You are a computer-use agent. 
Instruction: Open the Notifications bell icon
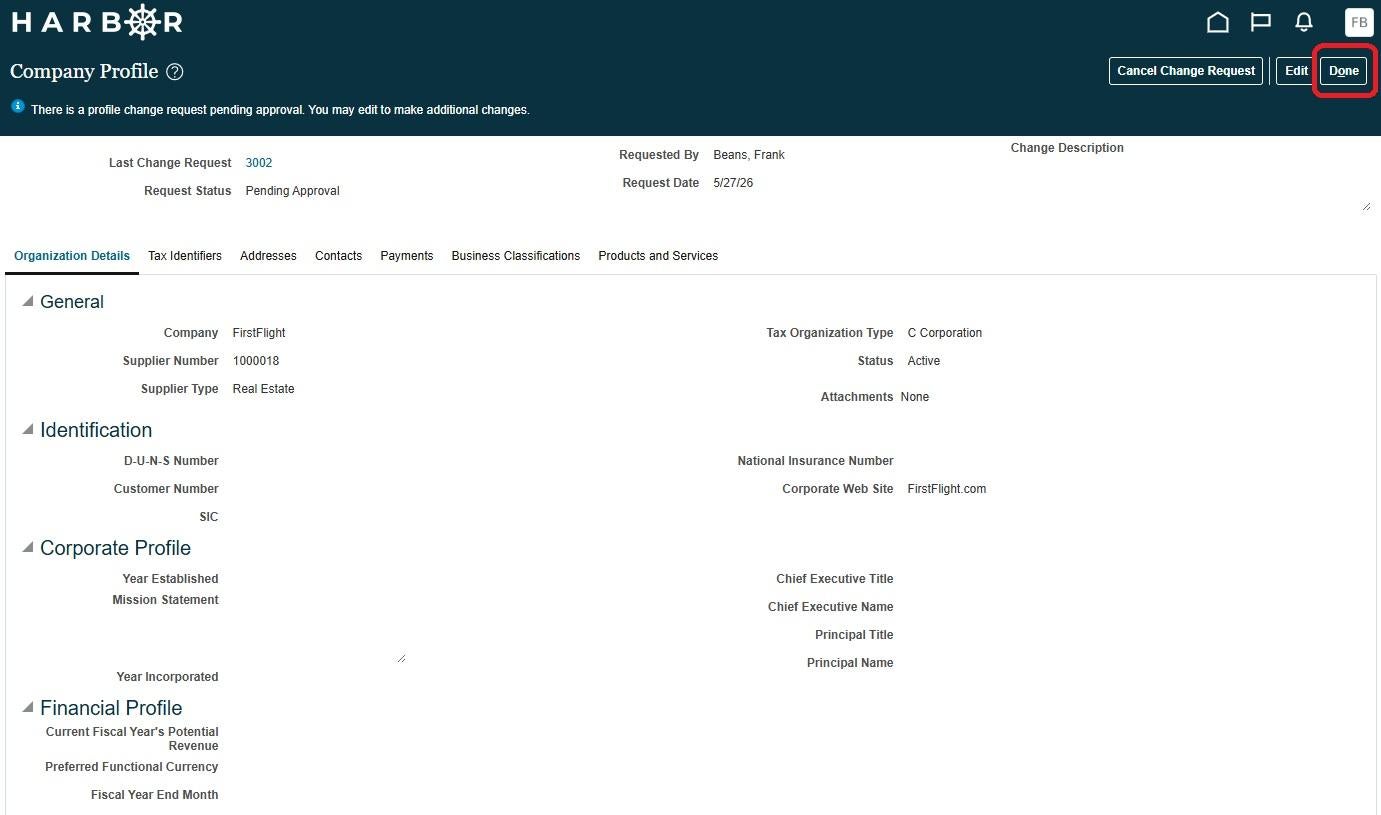coord(1304,22)
